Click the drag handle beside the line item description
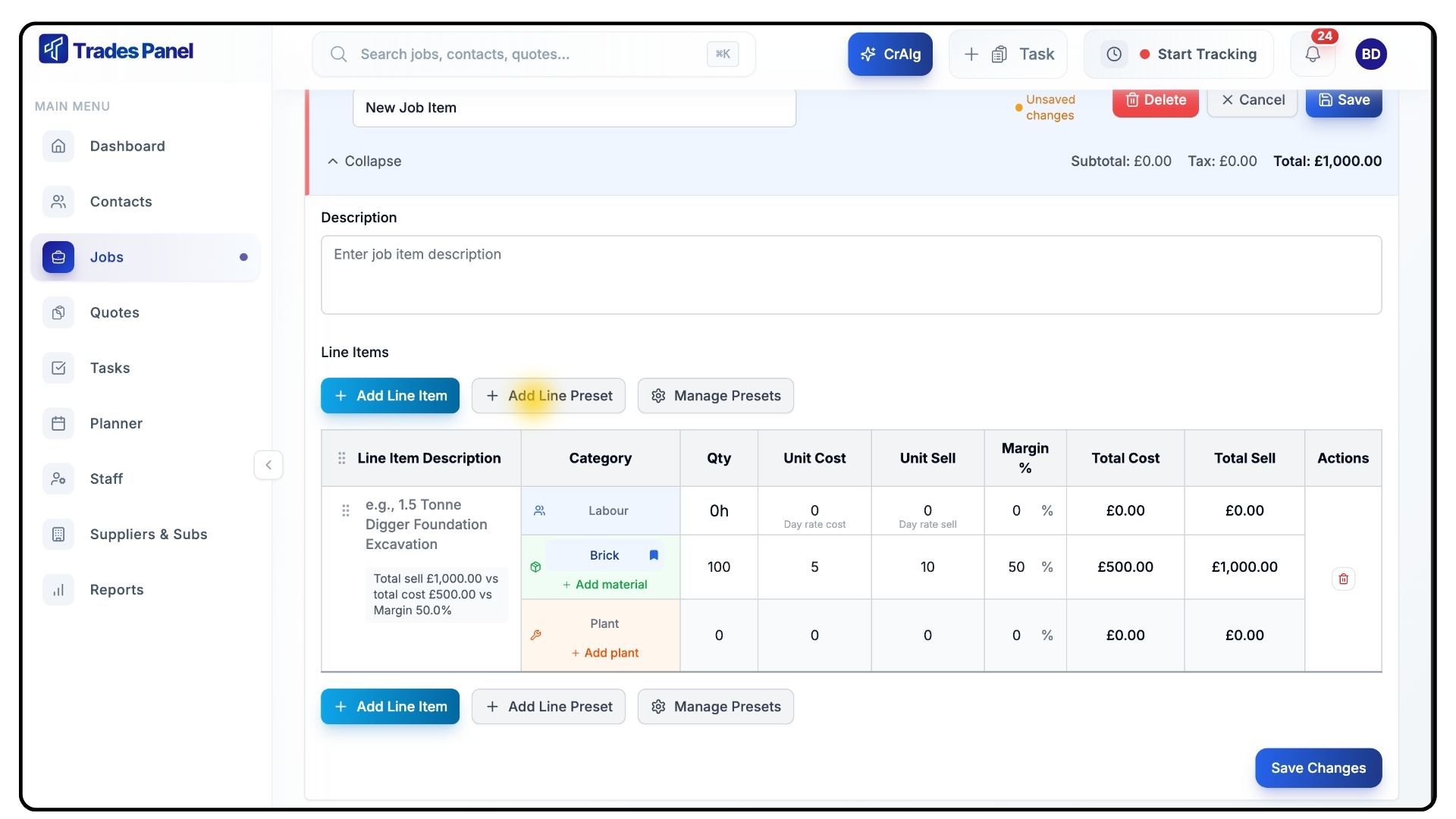This screenshot has width=1456, height=819. tap(346, 510)
